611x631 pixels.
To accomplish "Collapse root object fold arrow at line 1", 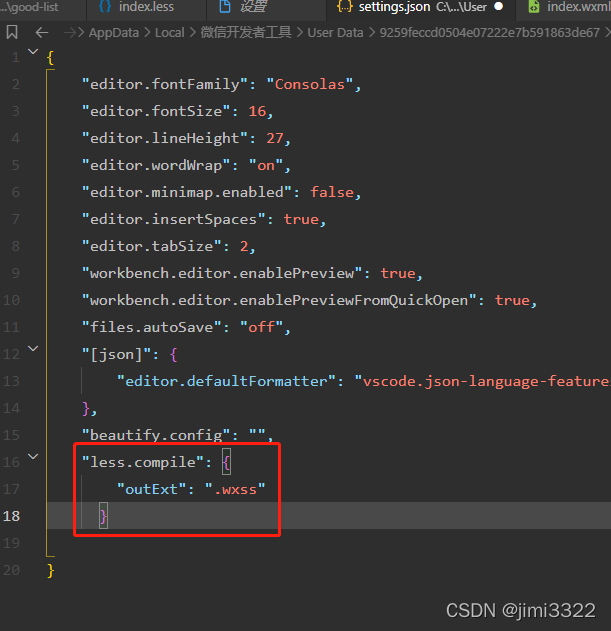I will tap(33, 52).
